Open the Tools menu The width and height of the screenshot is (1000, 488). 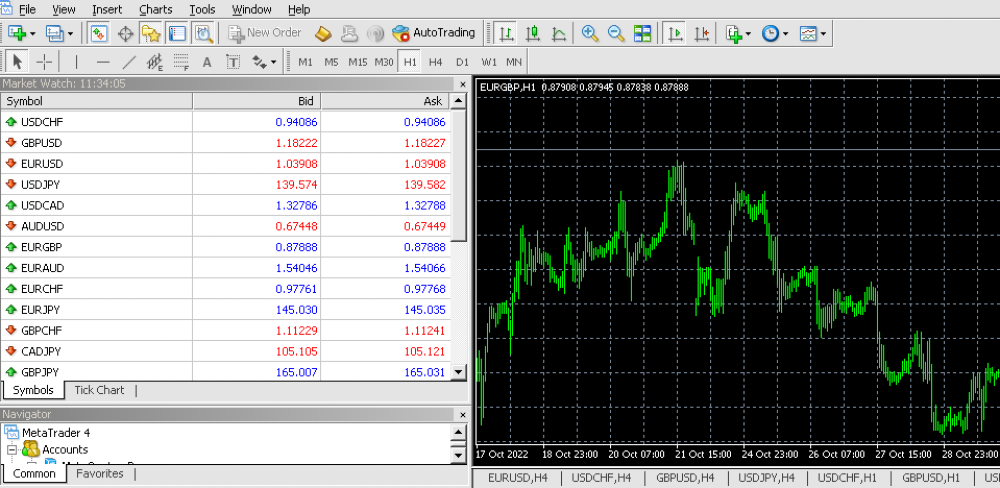click(x=202, y=10)
